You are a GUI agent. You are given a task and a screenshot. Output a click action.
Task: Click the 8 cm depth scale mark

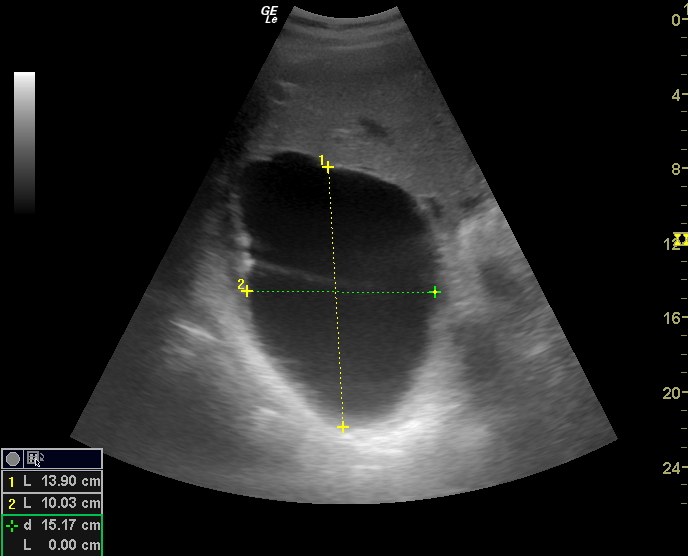pos(676,169)
